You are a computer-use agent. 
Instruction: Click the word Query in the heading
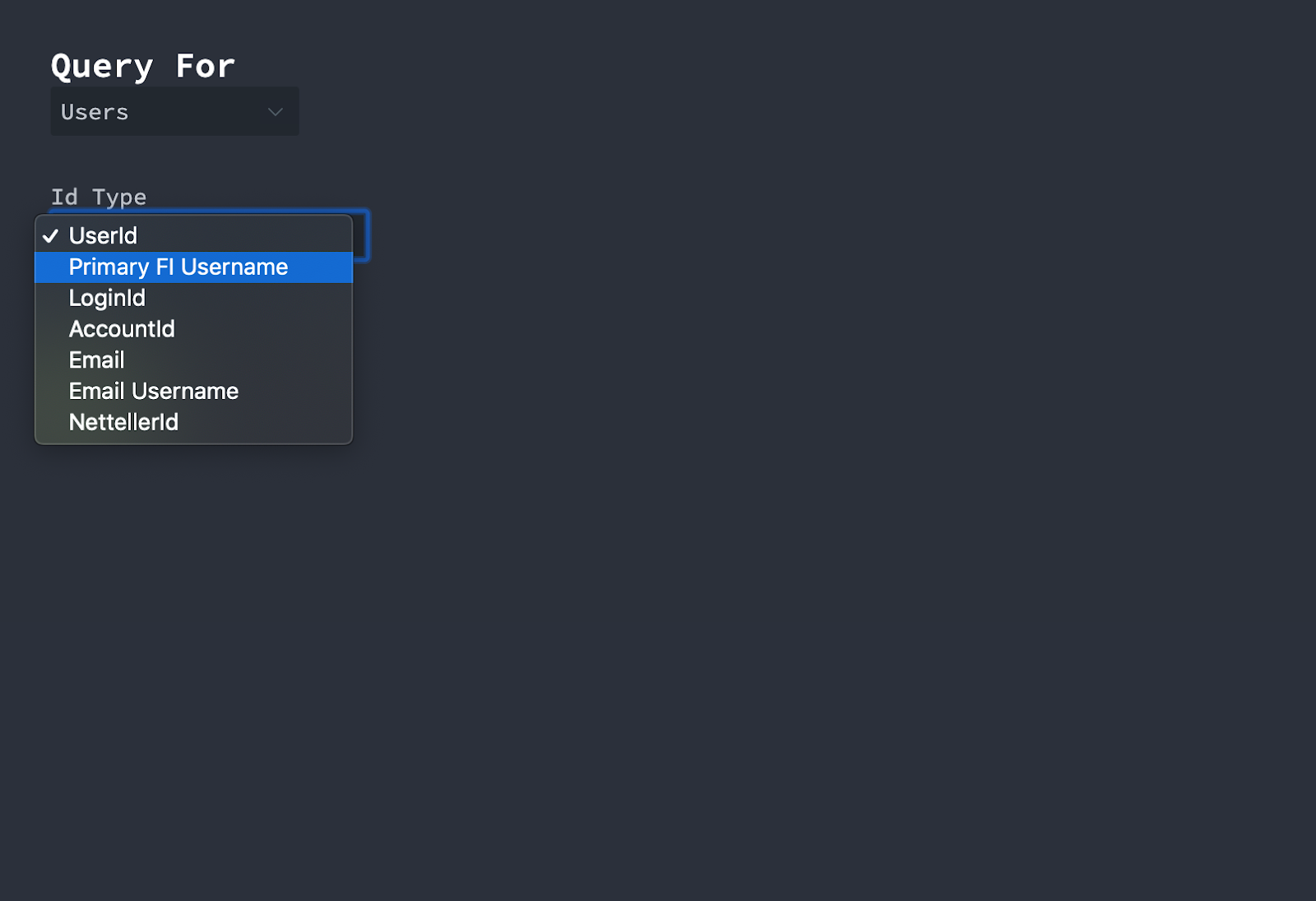[102, 67]
